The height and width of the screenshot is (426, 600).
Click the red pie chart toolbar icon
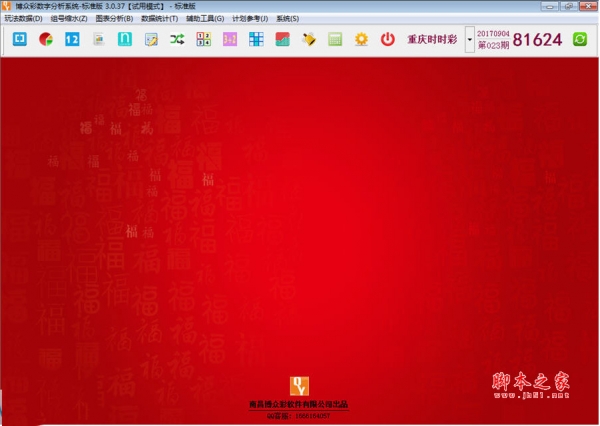click(46, 39)
